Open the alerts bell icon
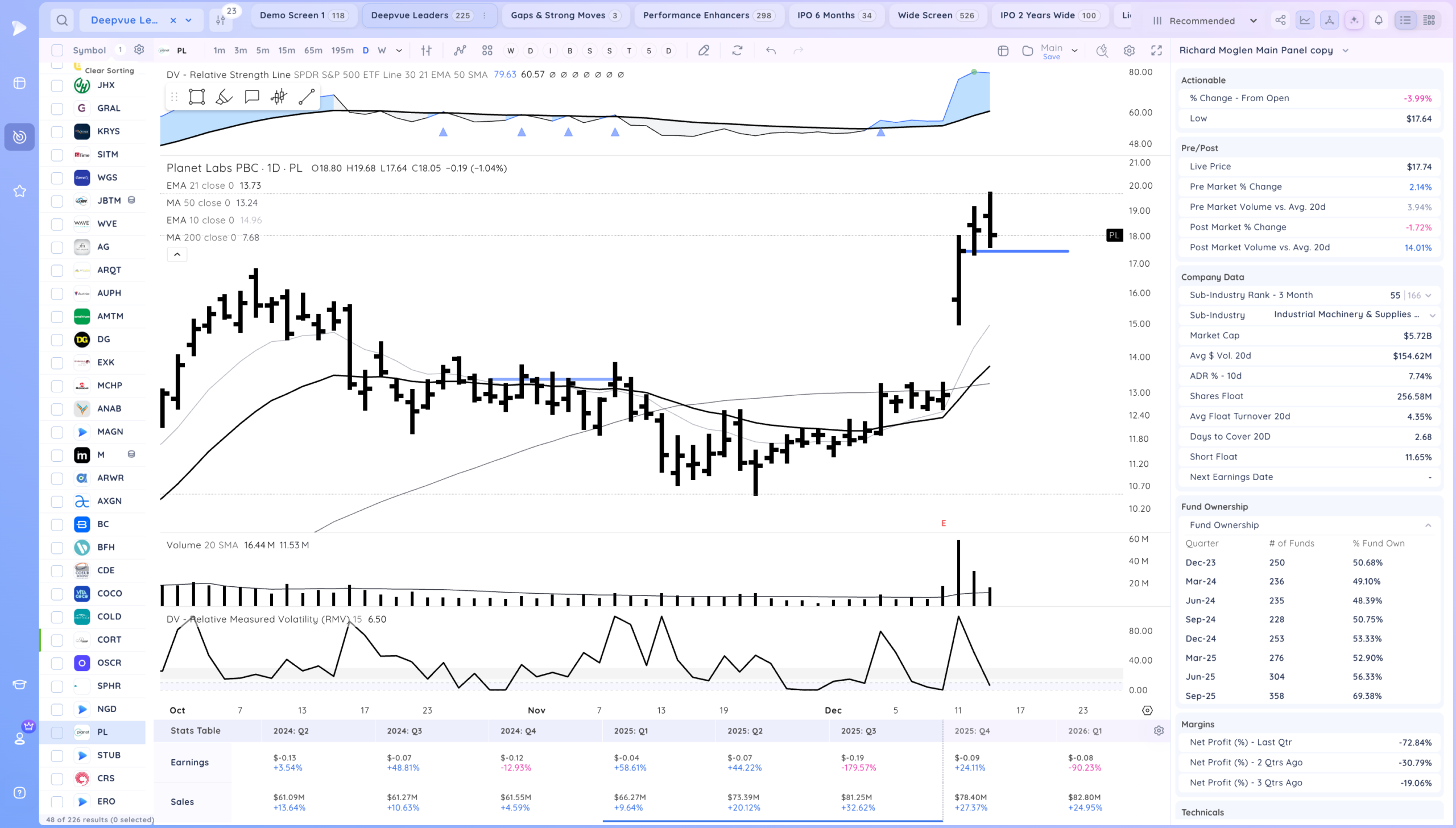 click(1379, 20)
